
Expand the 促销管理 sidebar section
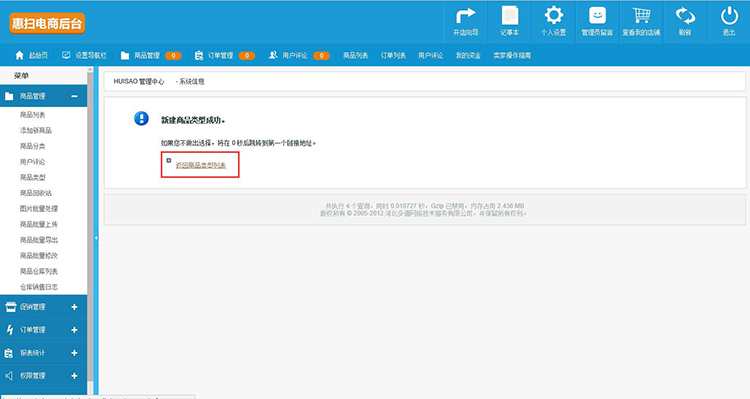(74, 307)
